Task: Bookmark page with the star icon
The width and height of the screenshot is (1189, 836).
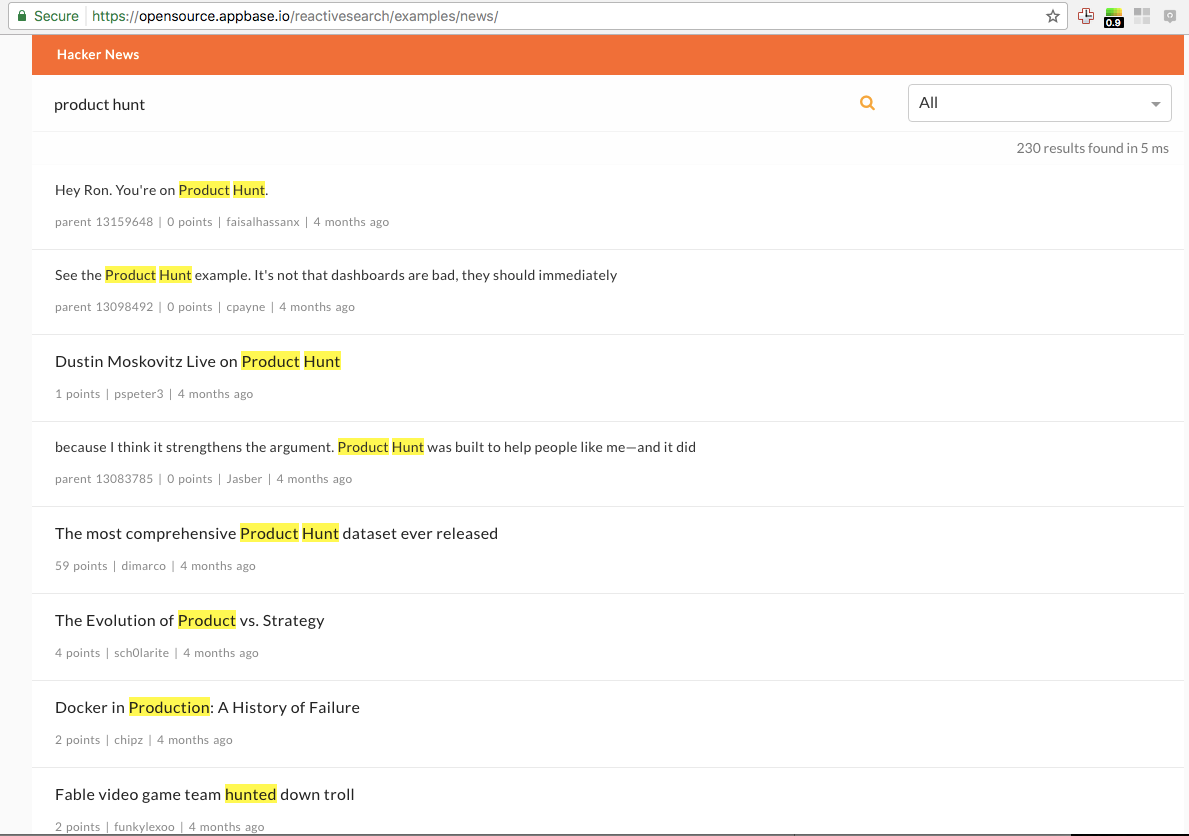Action: [x=1053, y=16]
